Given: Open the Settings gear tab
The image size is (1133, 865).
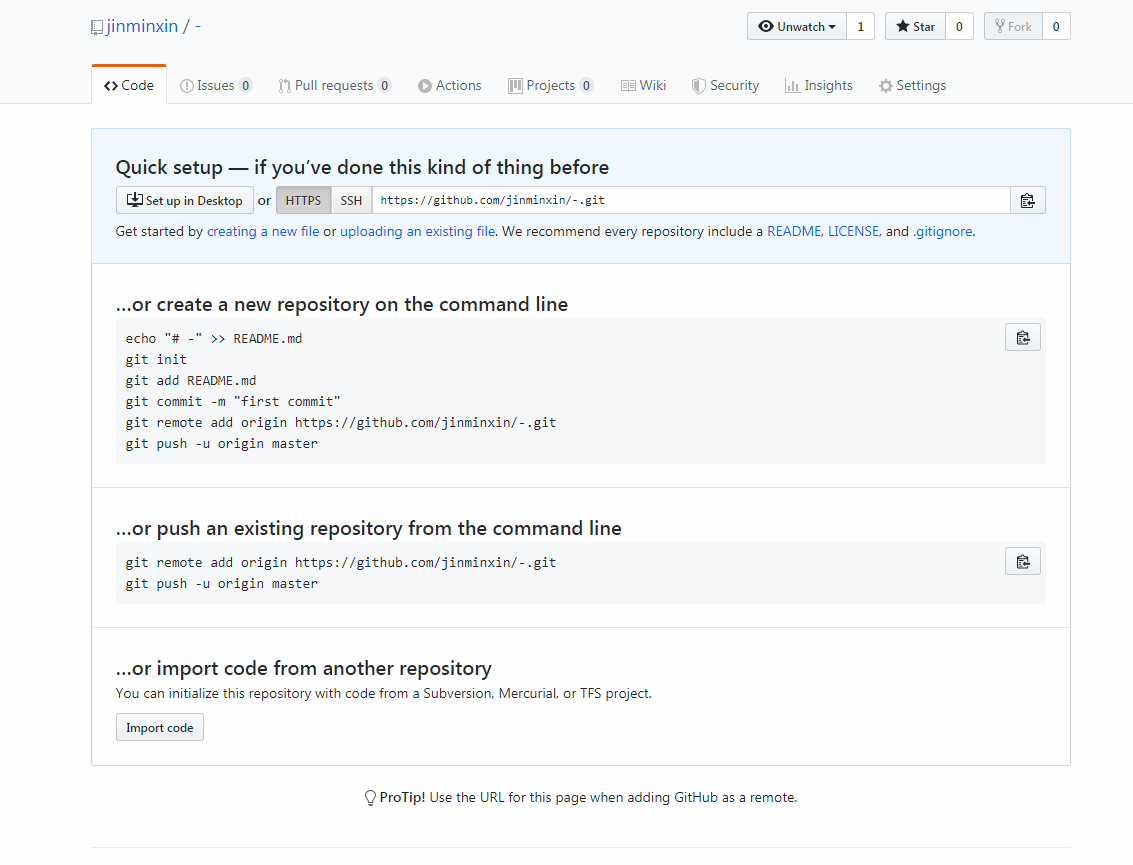Looking at the screenshot, I should 912,86.
